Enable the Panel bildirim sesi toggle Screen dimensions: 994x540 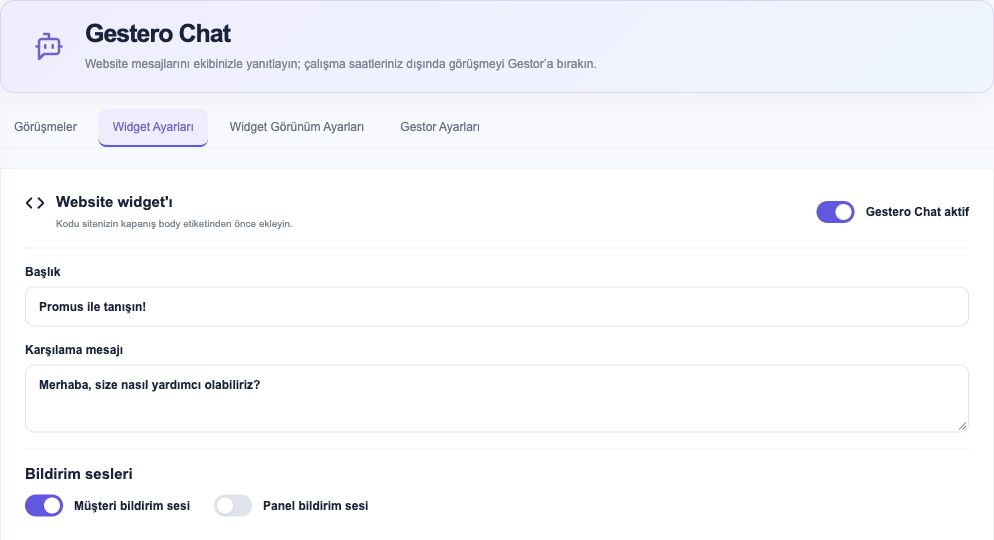coord(233,506)
